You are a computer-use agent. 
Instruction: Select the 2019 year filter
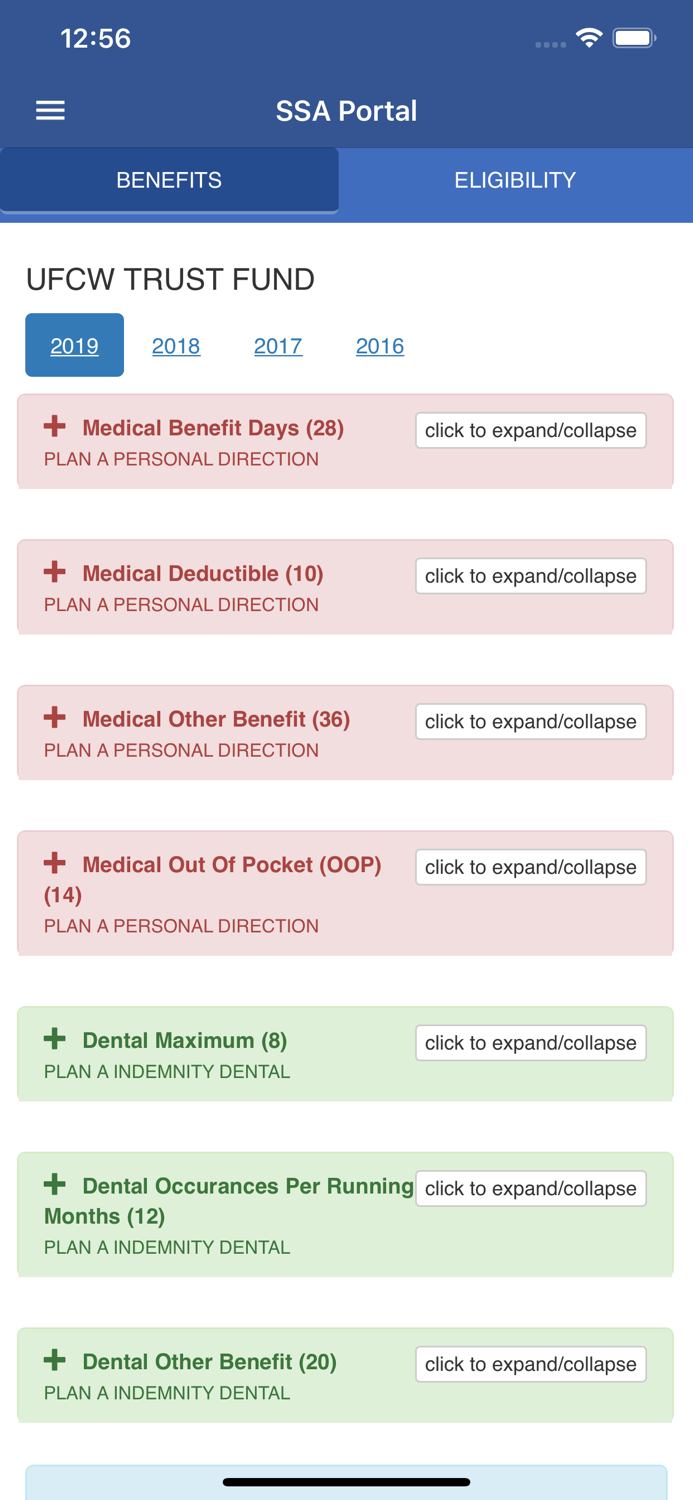[74, 345]
